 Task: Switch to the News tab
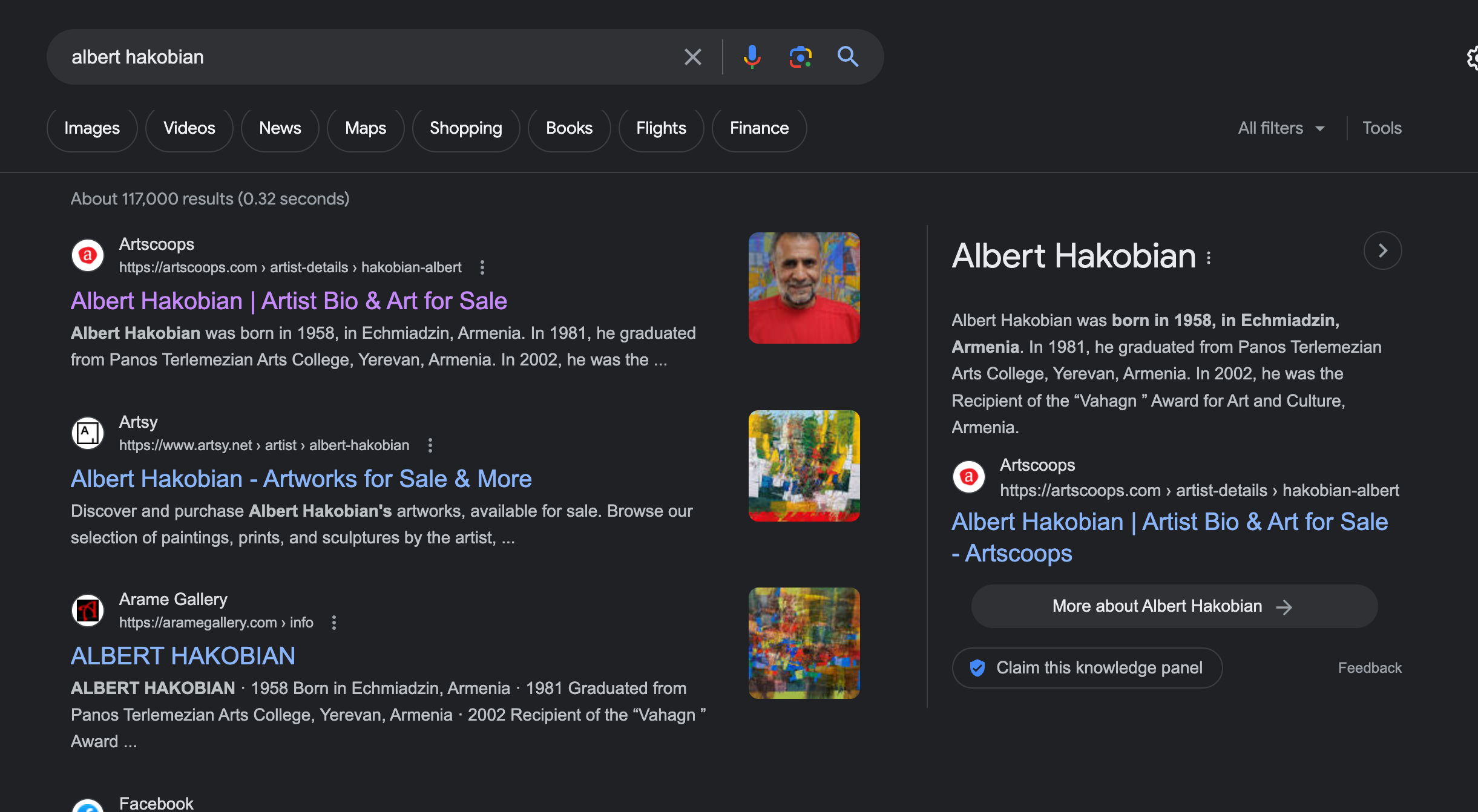click(280, 128)
